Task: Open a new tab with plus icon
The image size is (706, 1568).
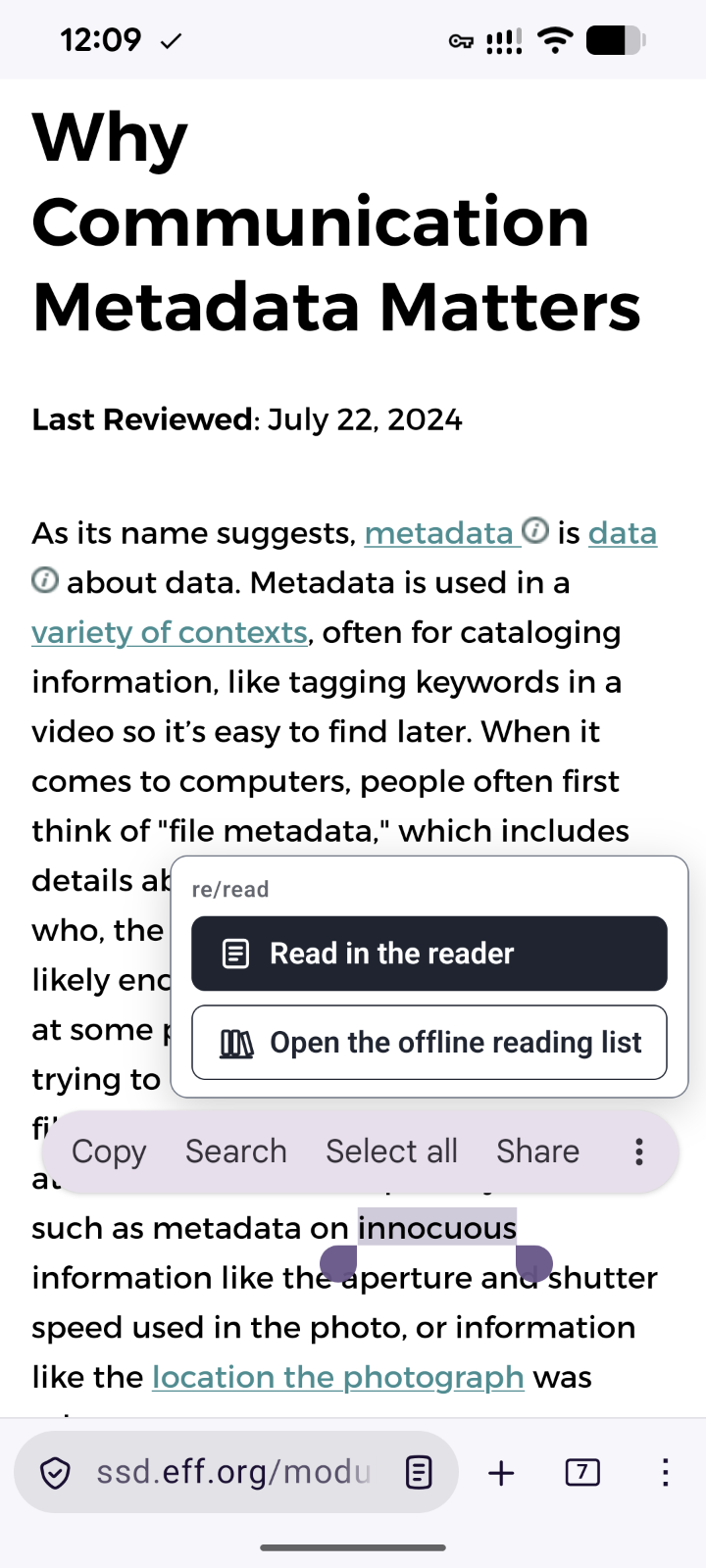Action: pyautogui.click(x=501, y=1472)
